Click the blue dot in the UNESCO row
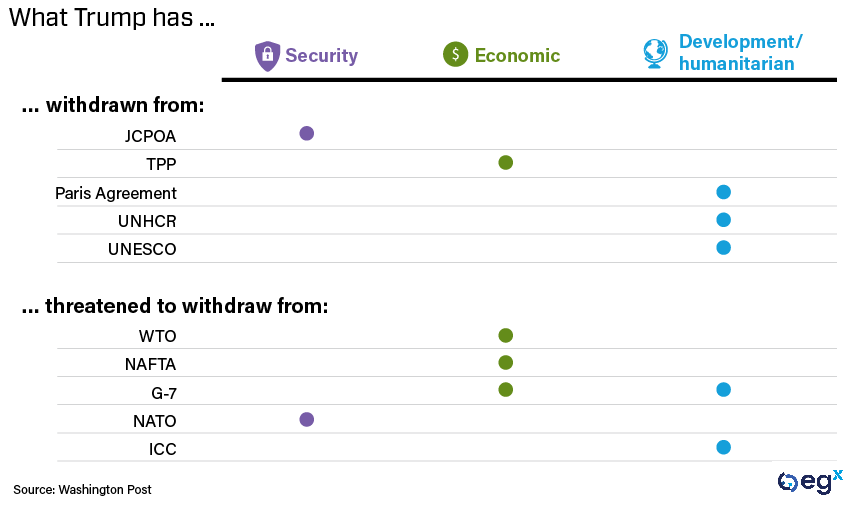Image resolution: width=853 pixels, height=505 pixels. tap(723, 248)
